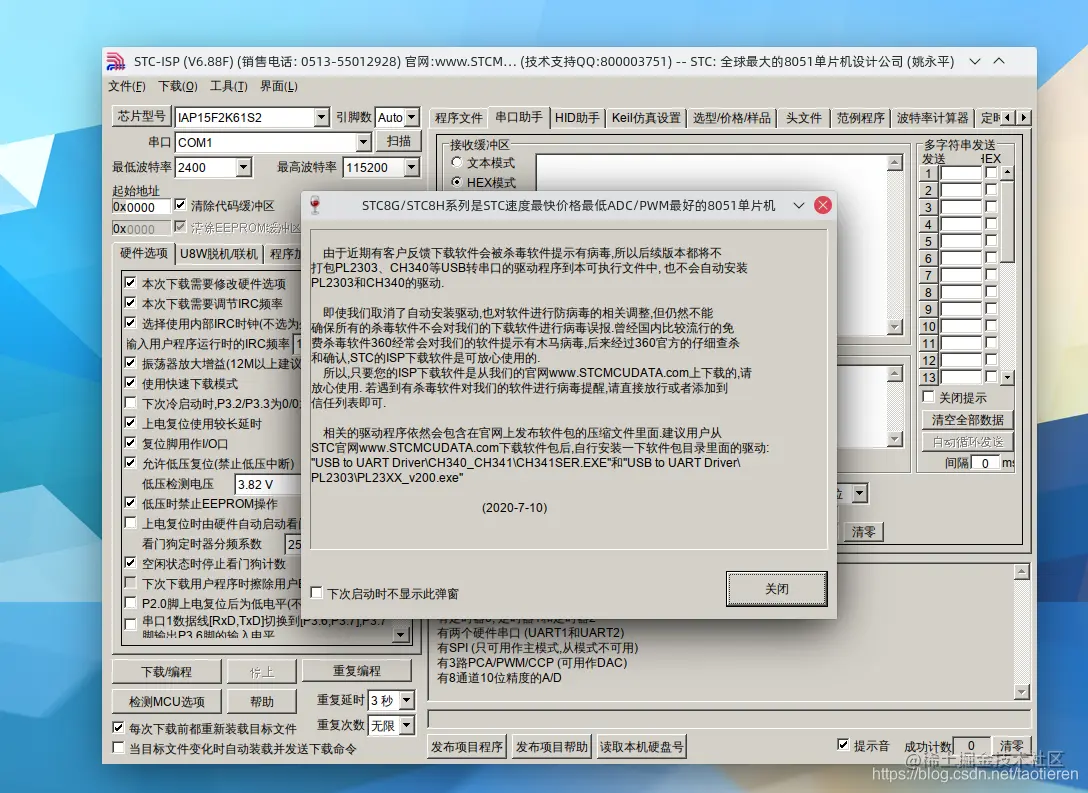Click the bottom info panel scroll-down arrow

pyautogui.click(x=1021, y=692)
